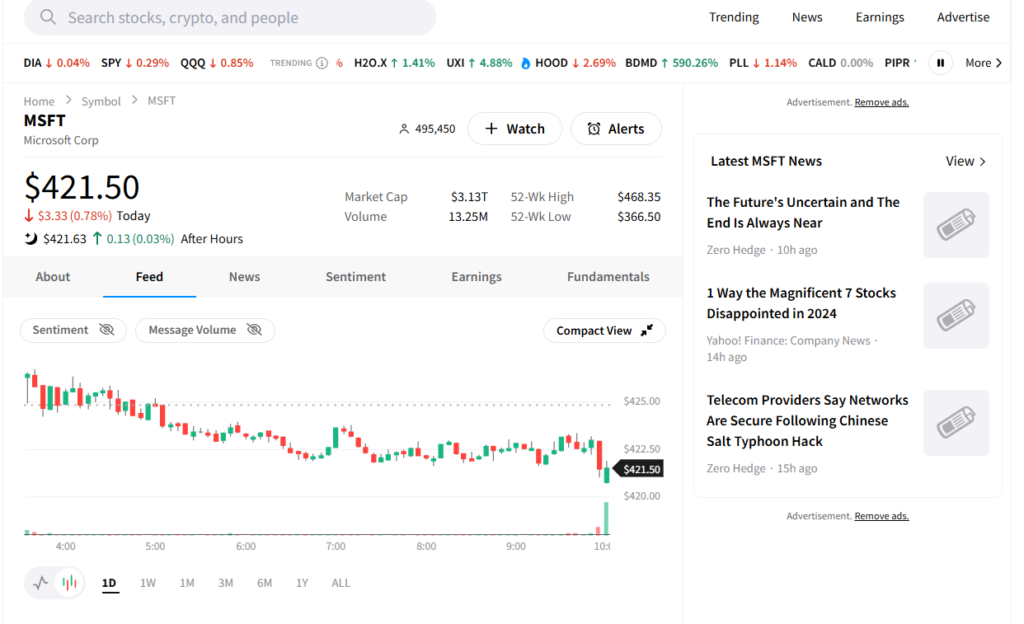
Task: Click the search magnifier icon
Action: click(48, 17)
